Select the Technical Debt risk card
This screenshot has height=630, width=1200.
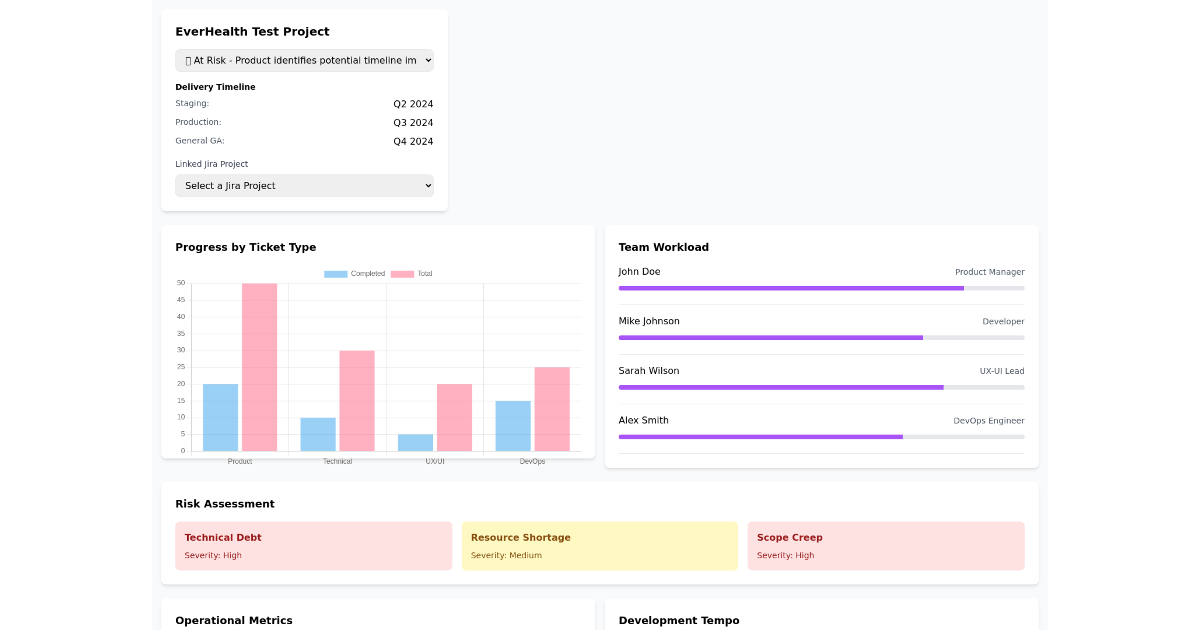pyautogui.click(x=313, y=545)
